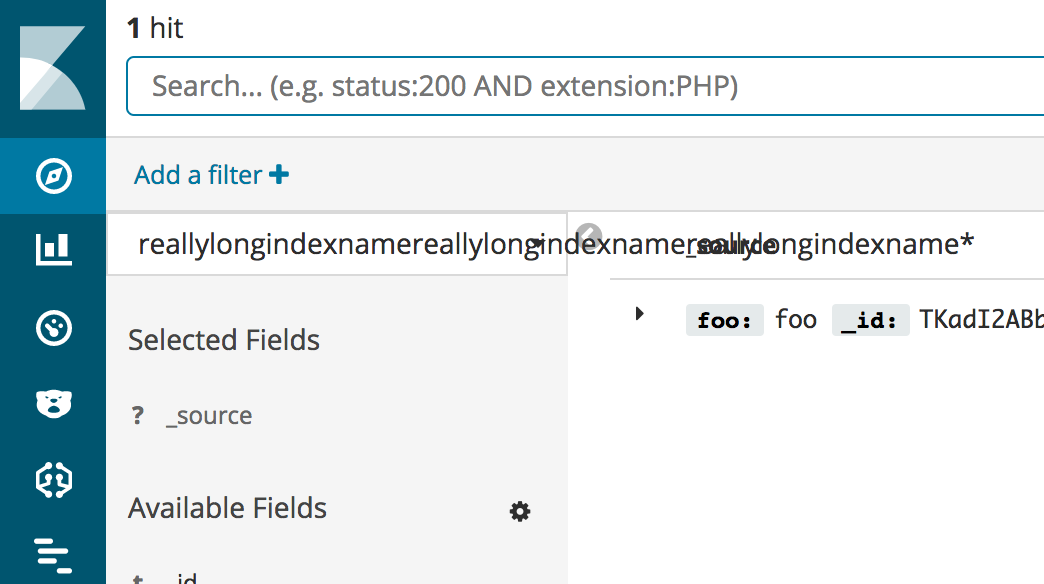1044x584 pixels.
Task: Open Dev Tools in the sidebar
Action: 54,480
